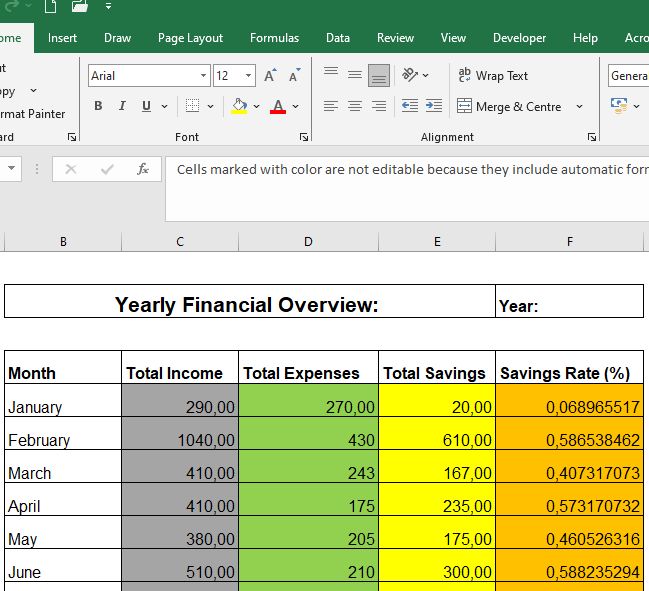
Task: Decrease indent
Action: tap(410, 106)
